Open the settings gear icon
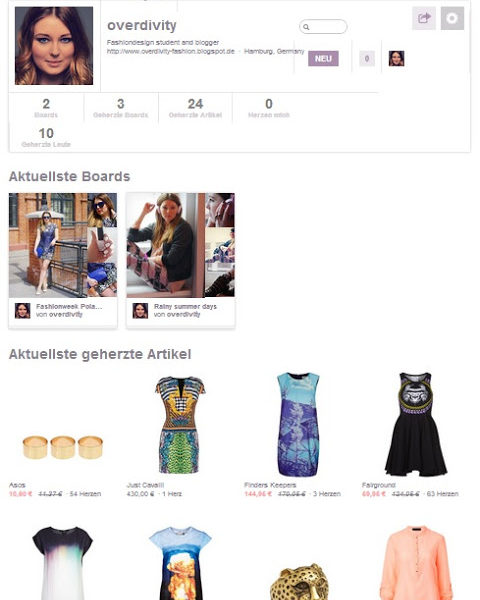 (x=452, y=18)
